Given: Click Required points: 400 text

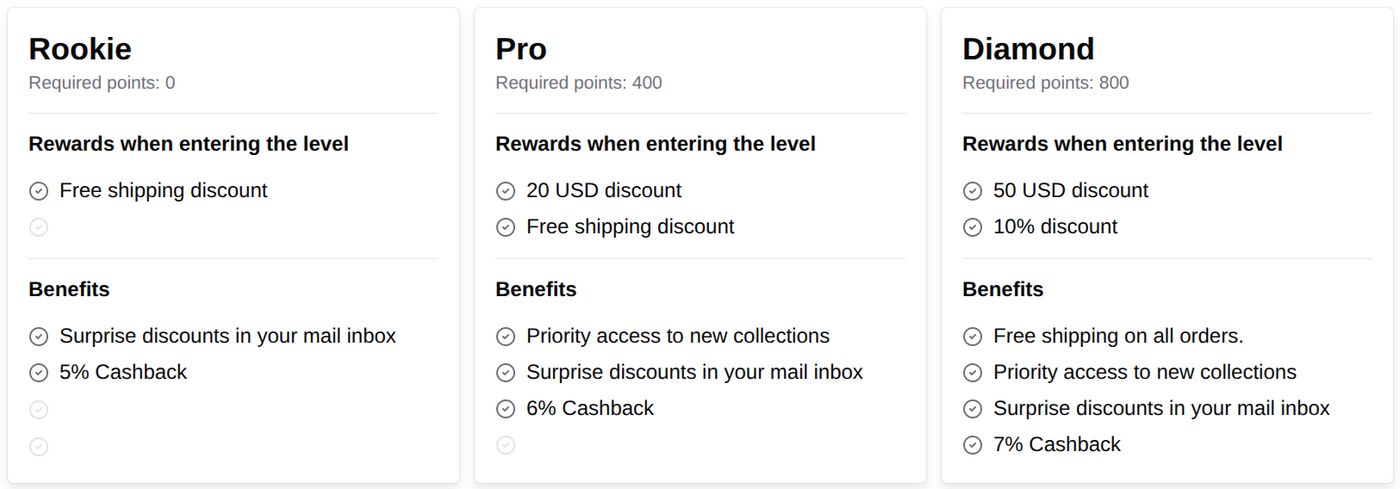Looking at the screenshot, I should [x=578, y=83].
